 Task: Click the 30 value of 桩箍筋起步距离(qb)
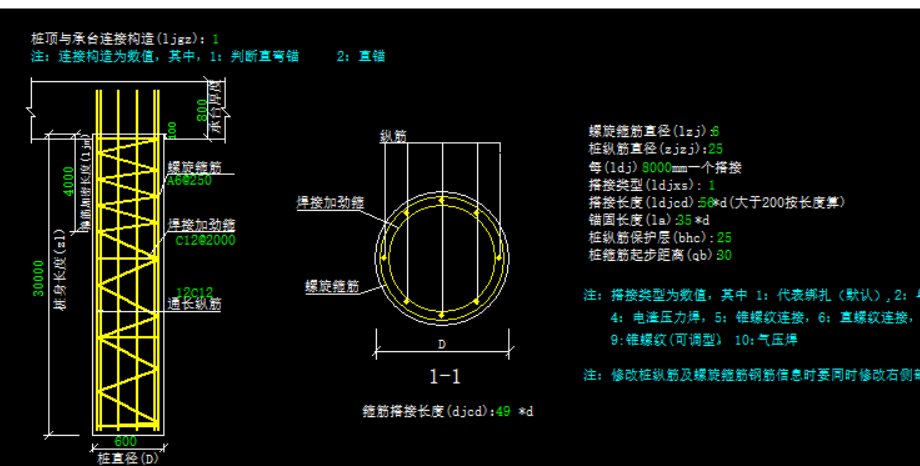(x=724, y=255)
